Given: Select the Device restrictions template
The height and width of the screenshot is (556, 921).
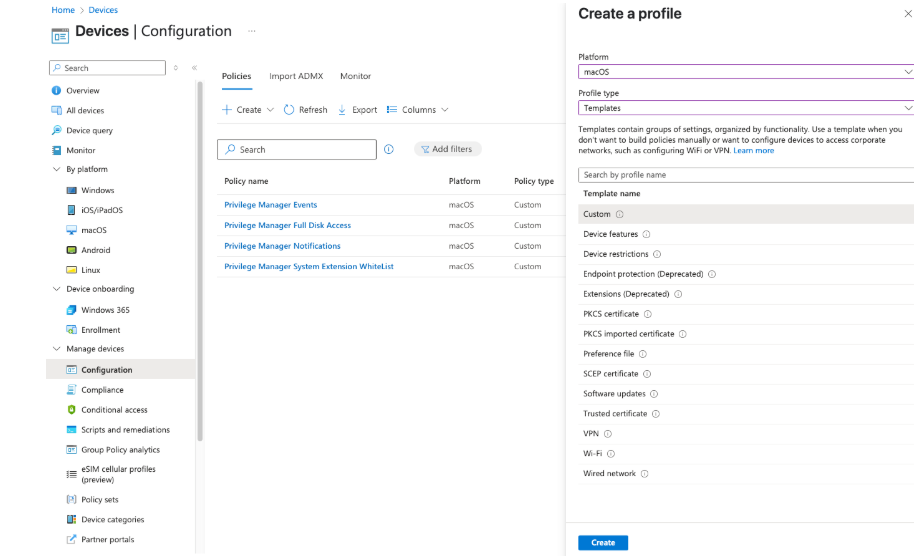Looking at the screenshot, I should click(746, 254).
